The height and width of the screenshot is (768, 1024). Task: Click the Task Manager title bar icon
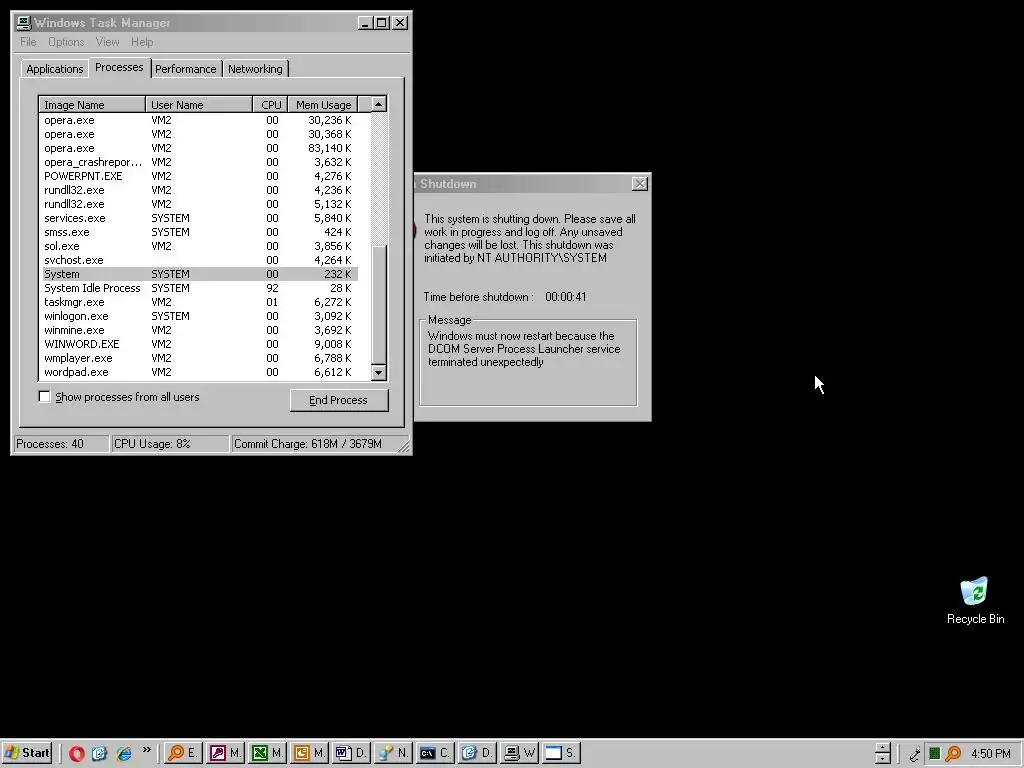[24, 23]
